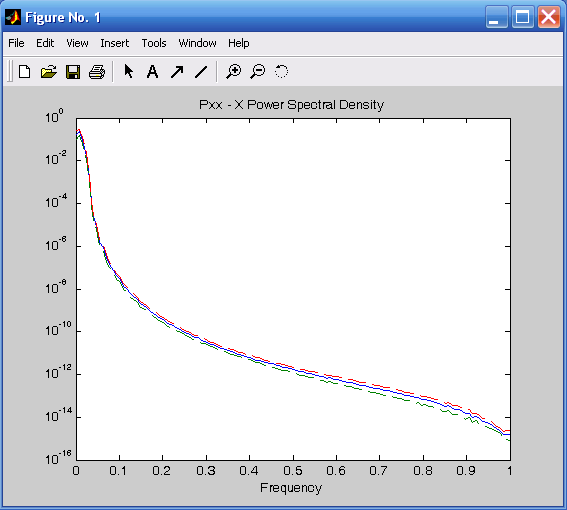
Task: Click the y-axis tick label 10^0
Action: [54, 115]
